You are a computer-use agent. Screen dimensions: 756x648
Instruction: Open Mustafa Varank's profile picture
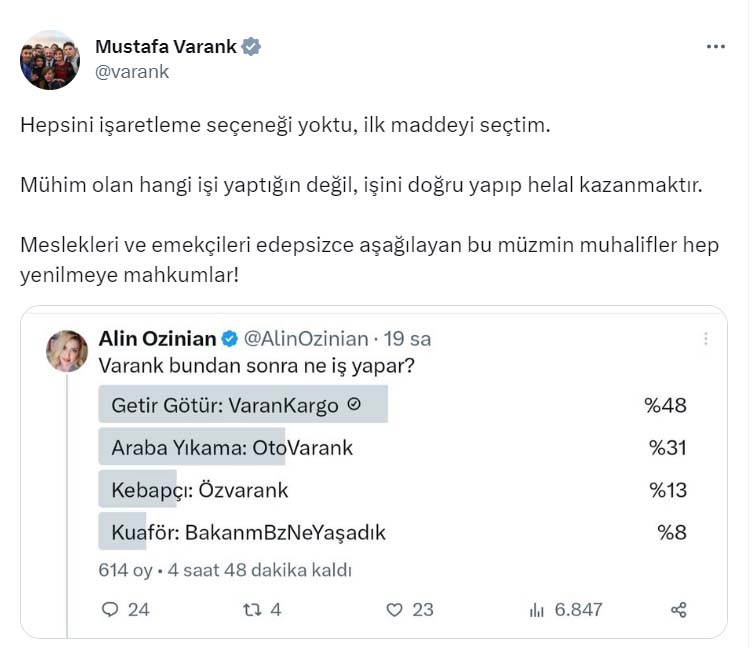[49, 59]
